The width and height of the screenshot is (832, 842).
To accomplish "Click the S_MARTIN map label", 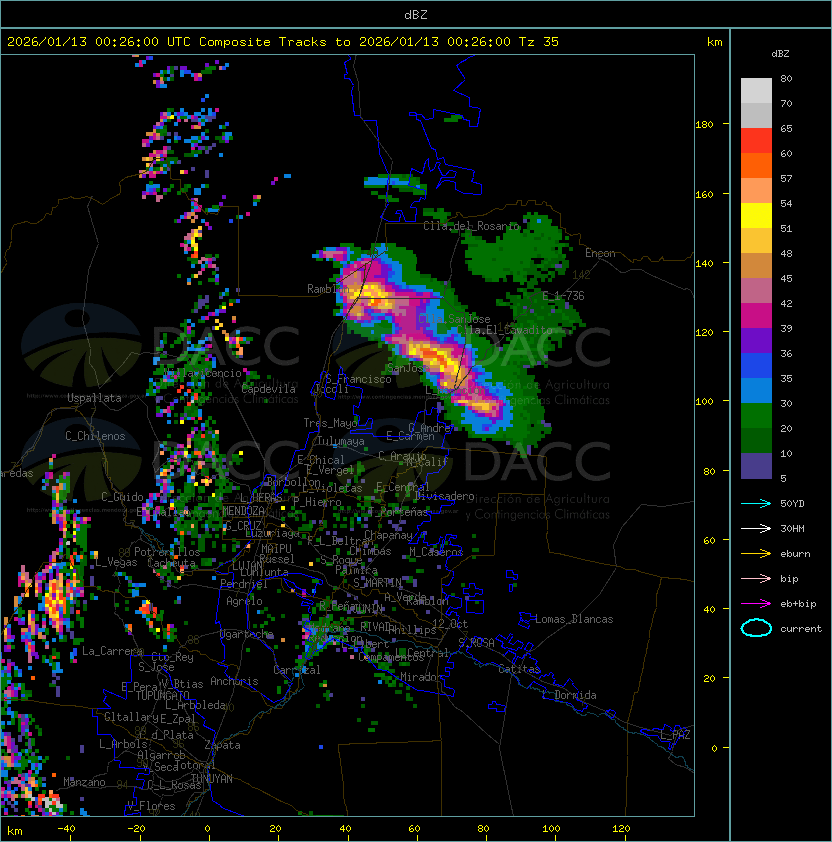I will (x=378, y=583).
